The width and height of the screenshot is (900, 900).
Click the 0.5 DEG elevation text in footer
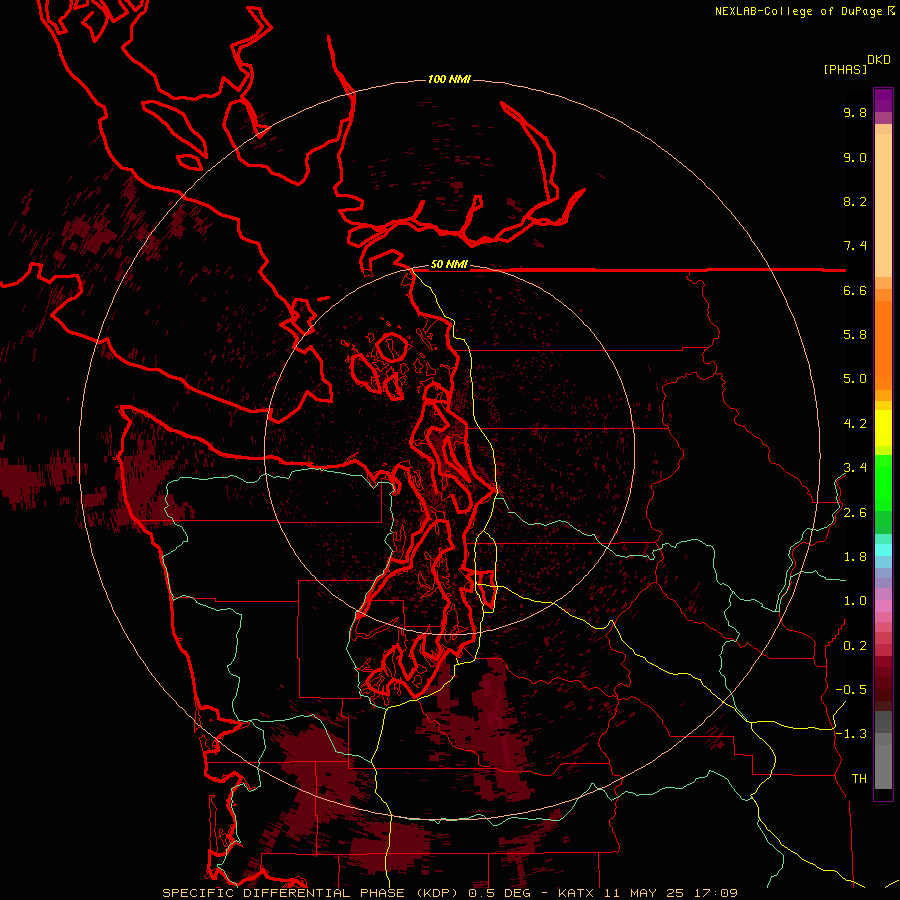499,893
